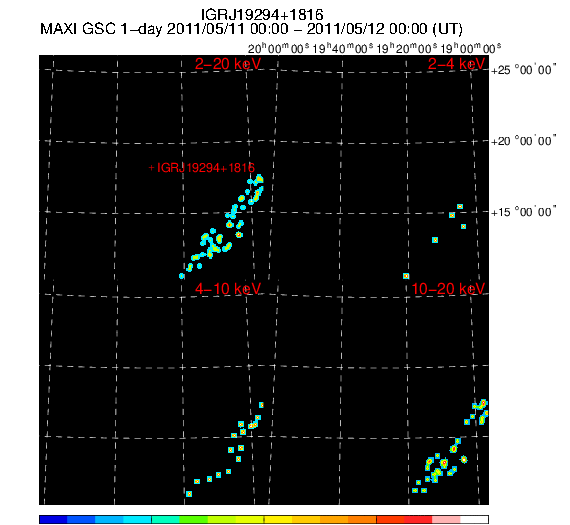570x525 pixels.
Task: Click the dark blue end of color bar
Action: tap(53, 519)
